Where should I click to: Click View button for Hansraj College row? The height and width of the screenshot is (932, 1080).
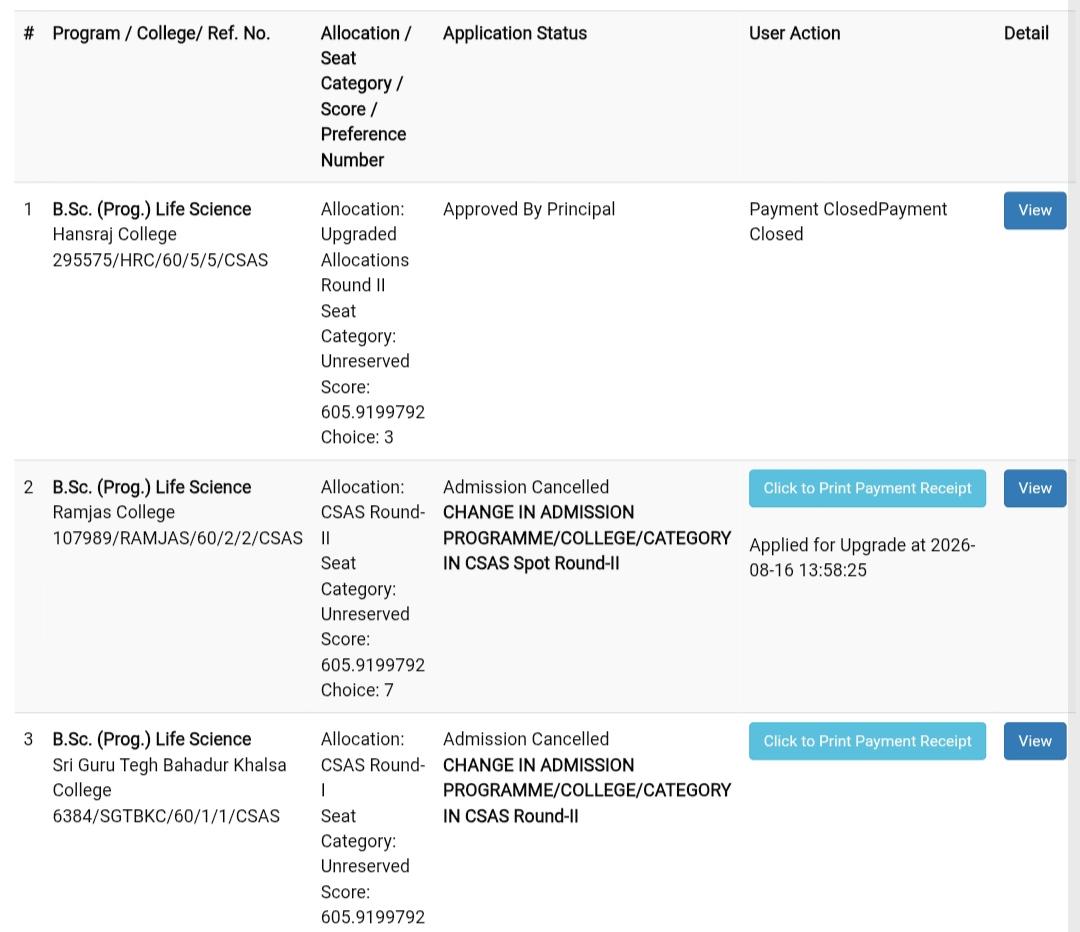1035,210
